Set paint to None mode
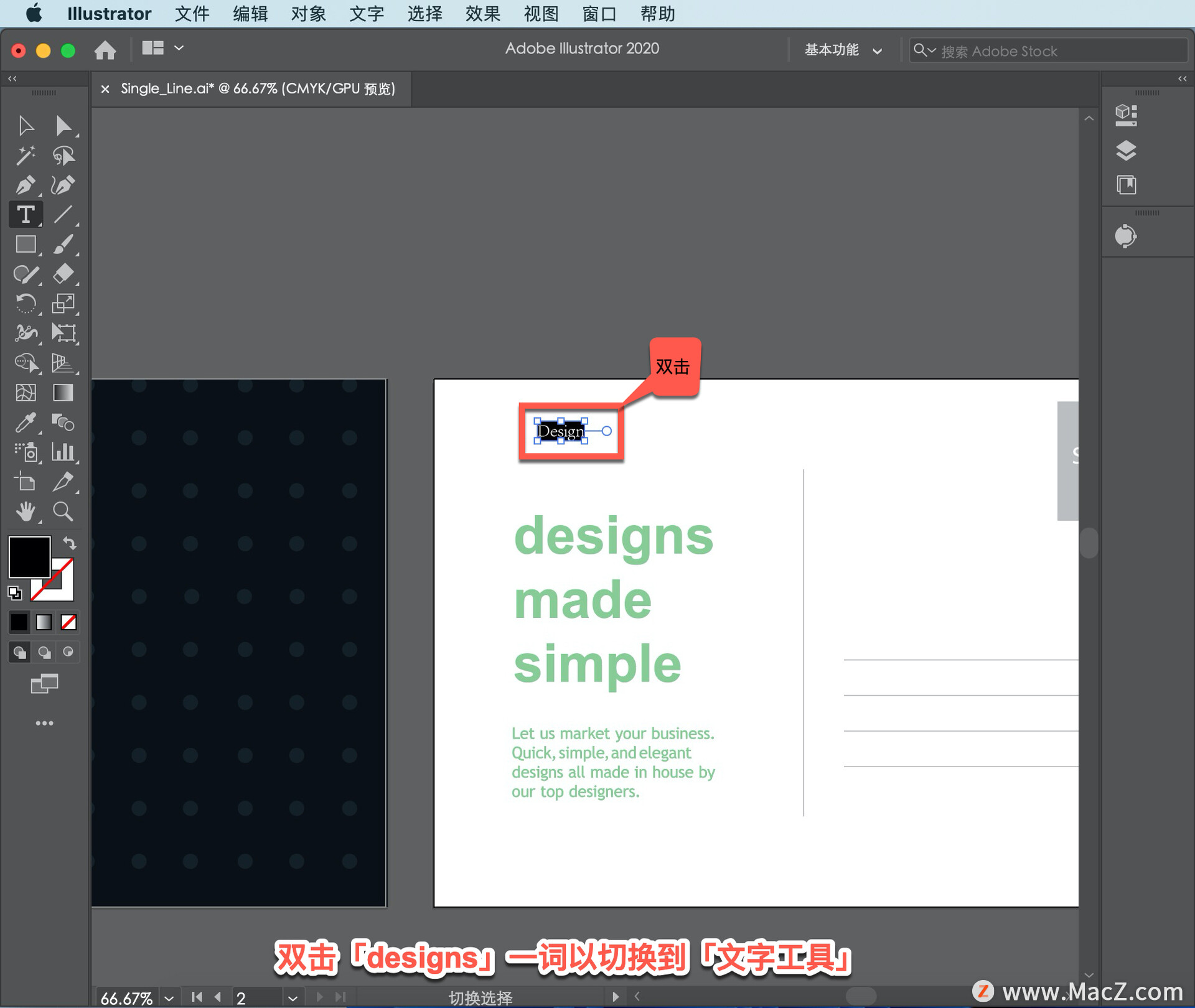Viewport: 1195px width, 1008px height. click(x=68, y=622)
